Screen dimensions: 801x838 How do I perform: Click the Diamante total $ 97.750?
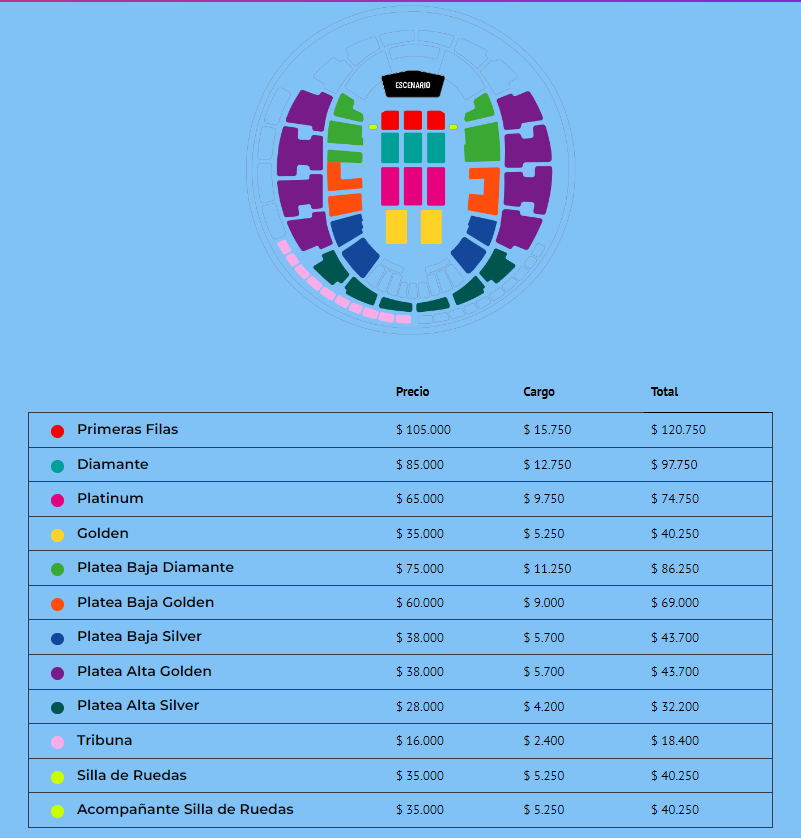coord(675,465)
